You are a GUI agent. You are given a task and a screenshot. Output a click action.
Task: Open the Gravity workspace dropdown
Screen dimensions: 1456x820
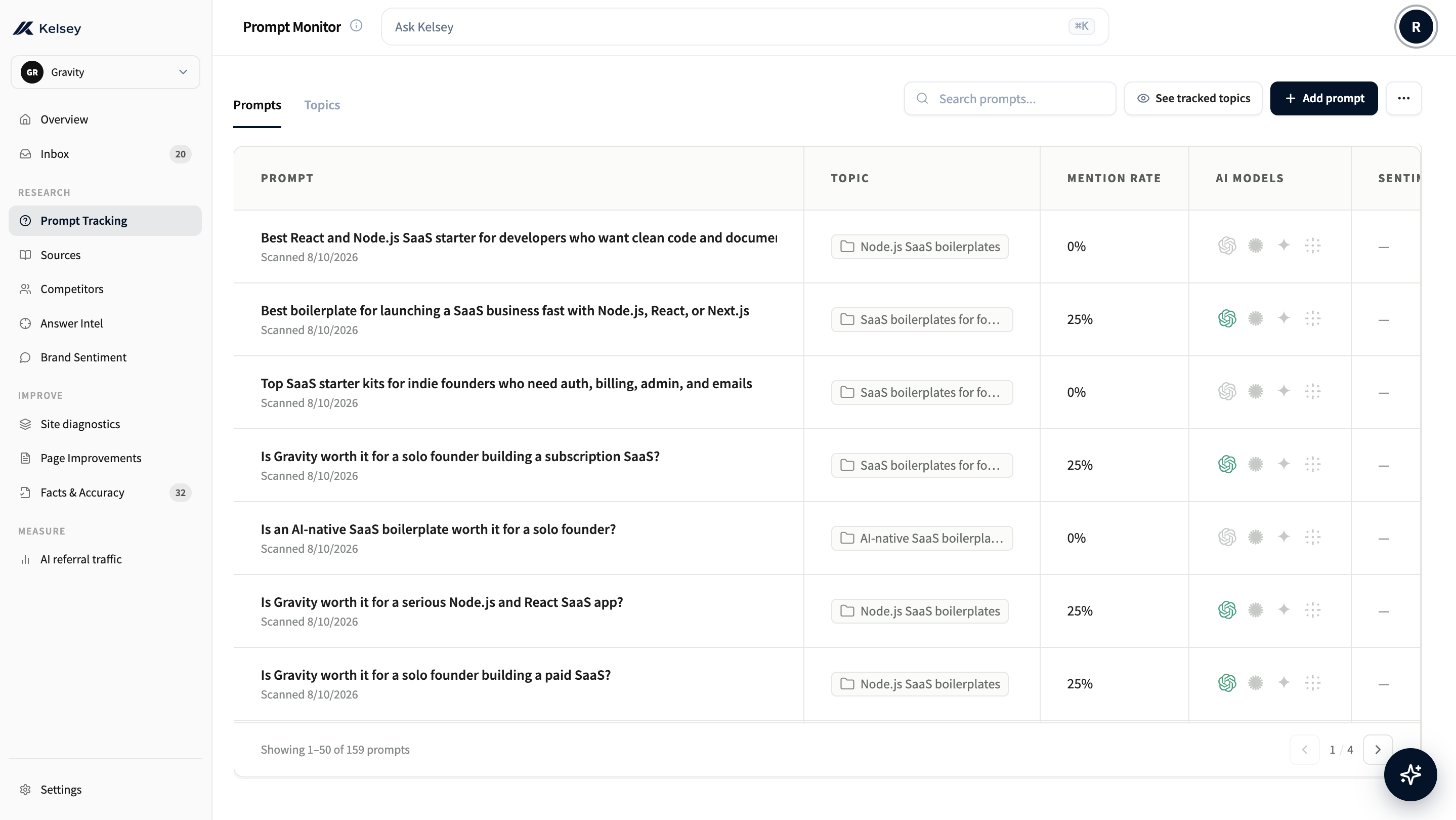(x=105, y=72)
